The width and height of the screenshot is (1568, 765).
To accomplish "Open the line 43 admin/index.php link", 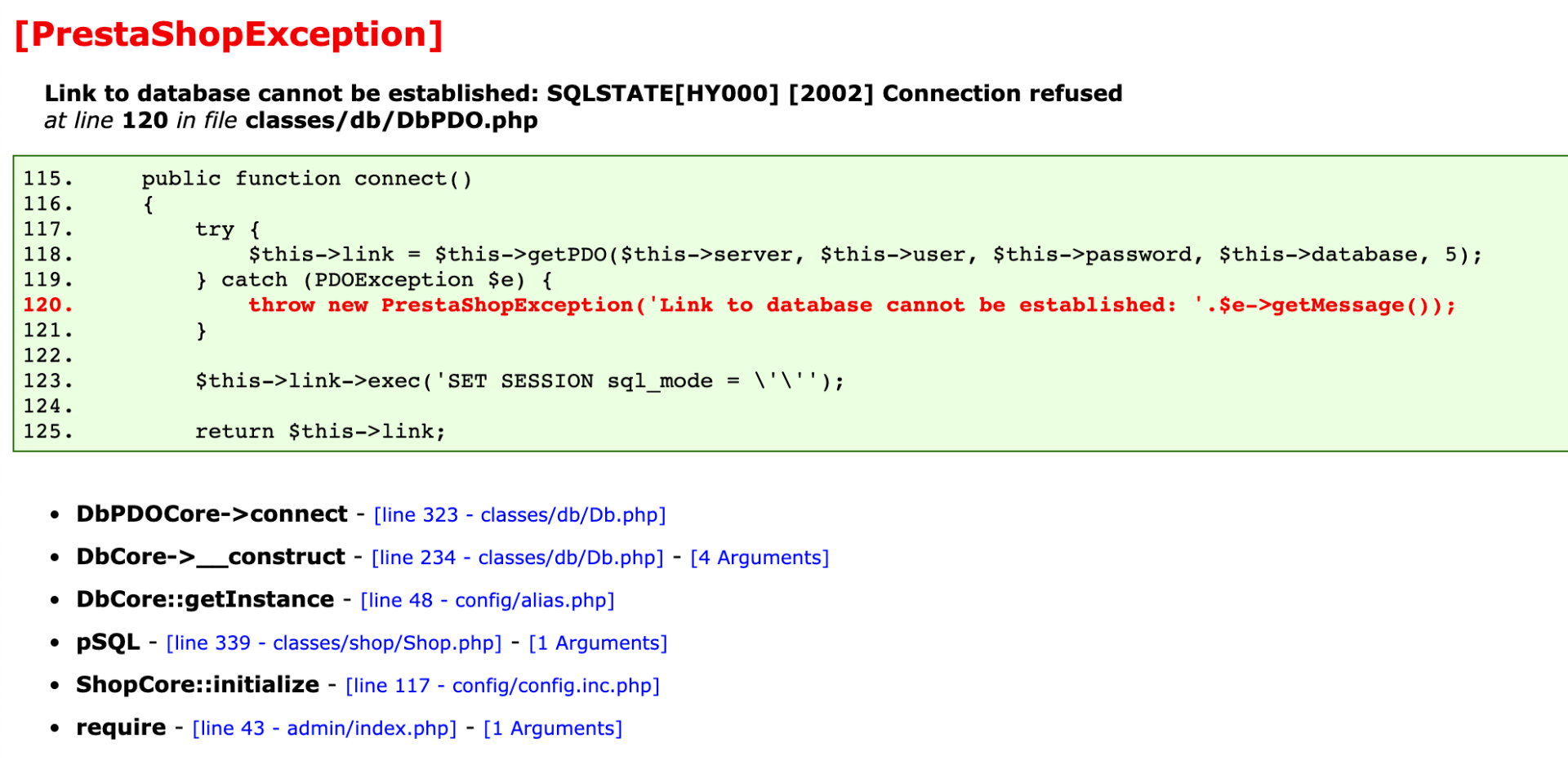I will coord(324,728).
